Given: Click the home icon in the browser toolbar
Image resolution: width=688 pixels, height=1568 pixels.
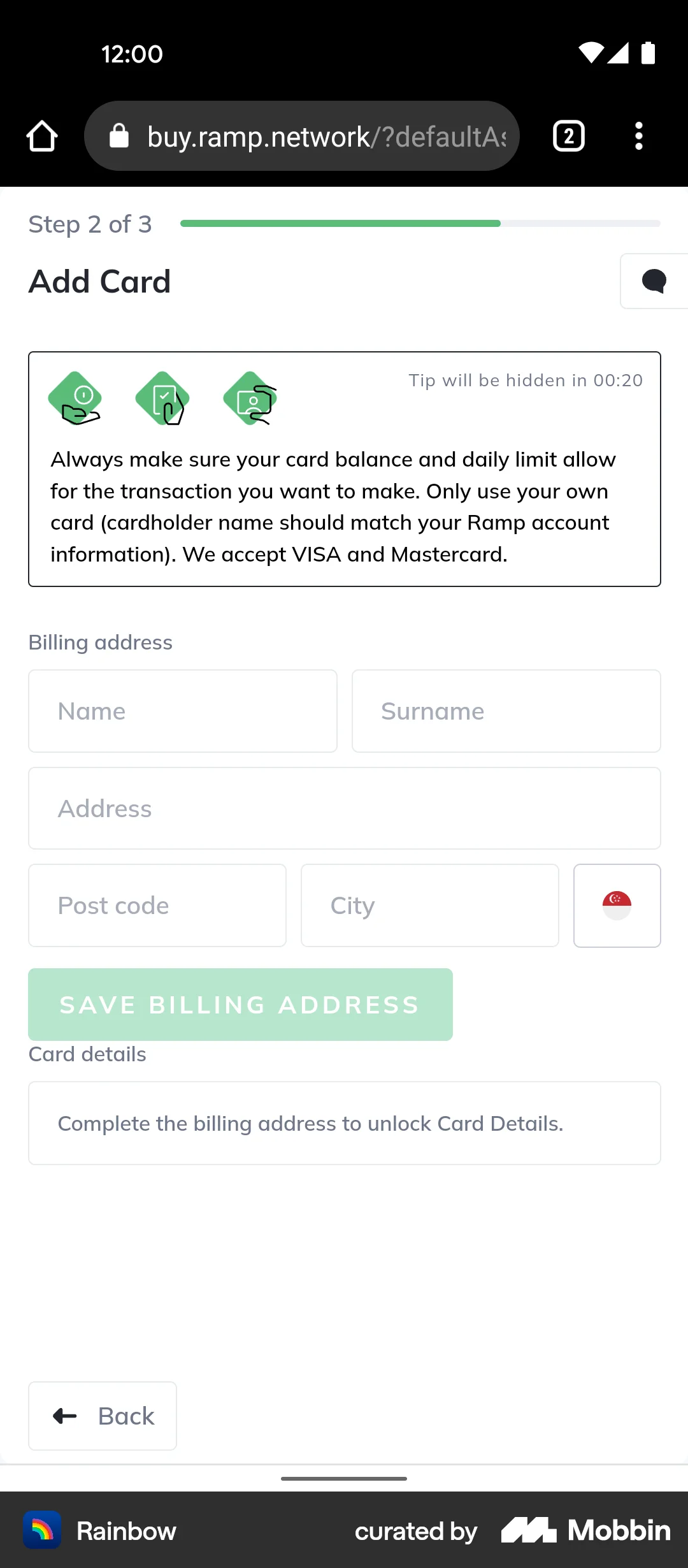Looking at the screenshot, I should pos(42,135).
